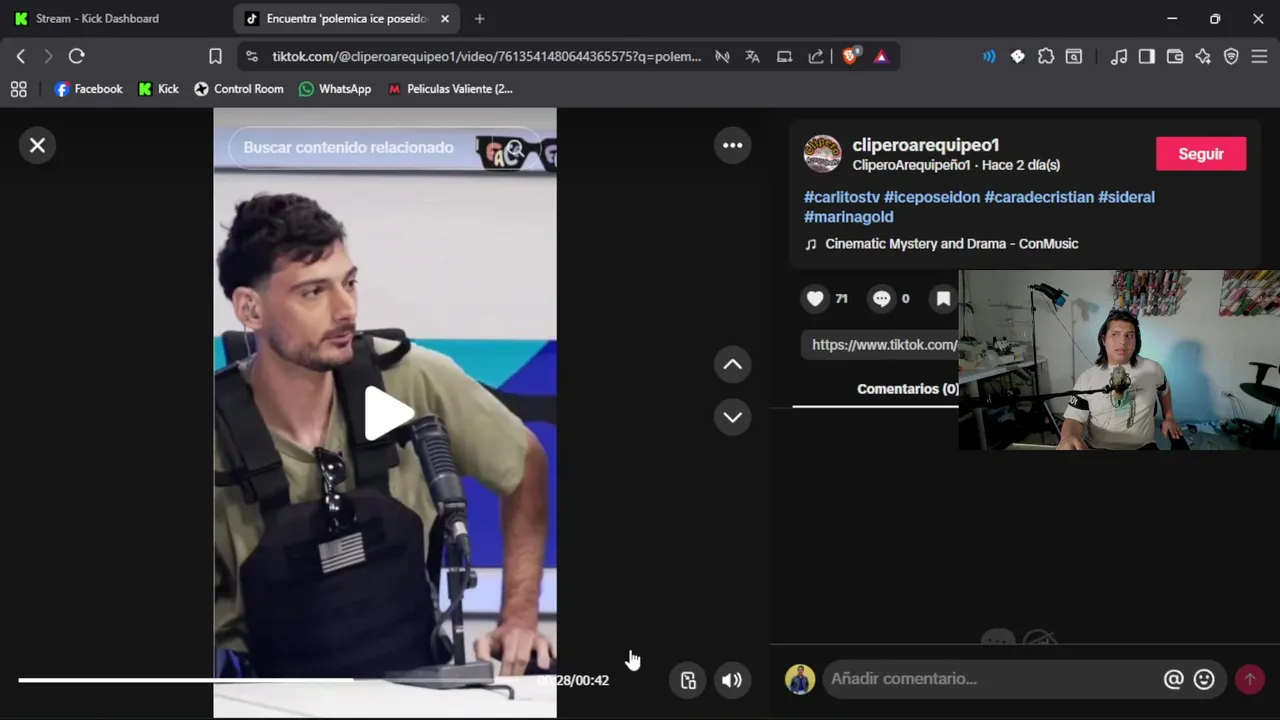The image size is (1280, 720).
Task: Mute the video volume icon
Action: pyautogui.click(x=732, y=680)
